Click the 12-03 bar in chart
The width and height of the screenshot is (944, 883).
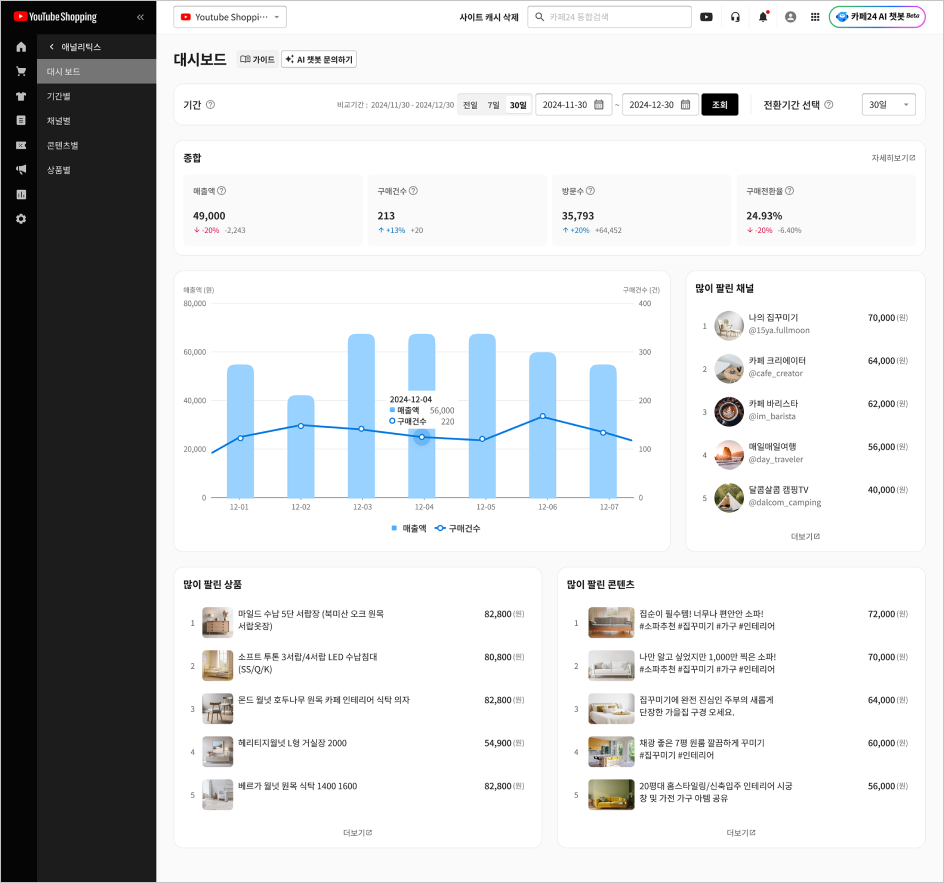point(361,415)
